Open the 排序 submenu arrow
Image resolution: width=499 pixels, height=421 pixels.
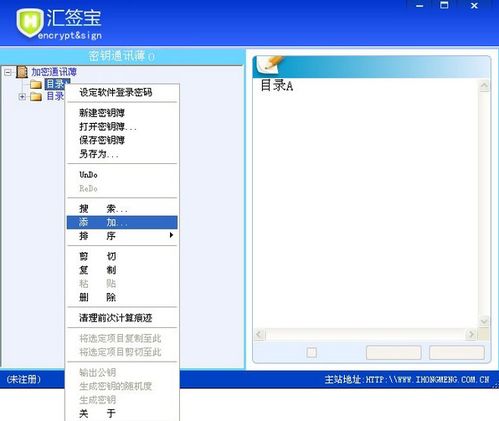point(171,235)
